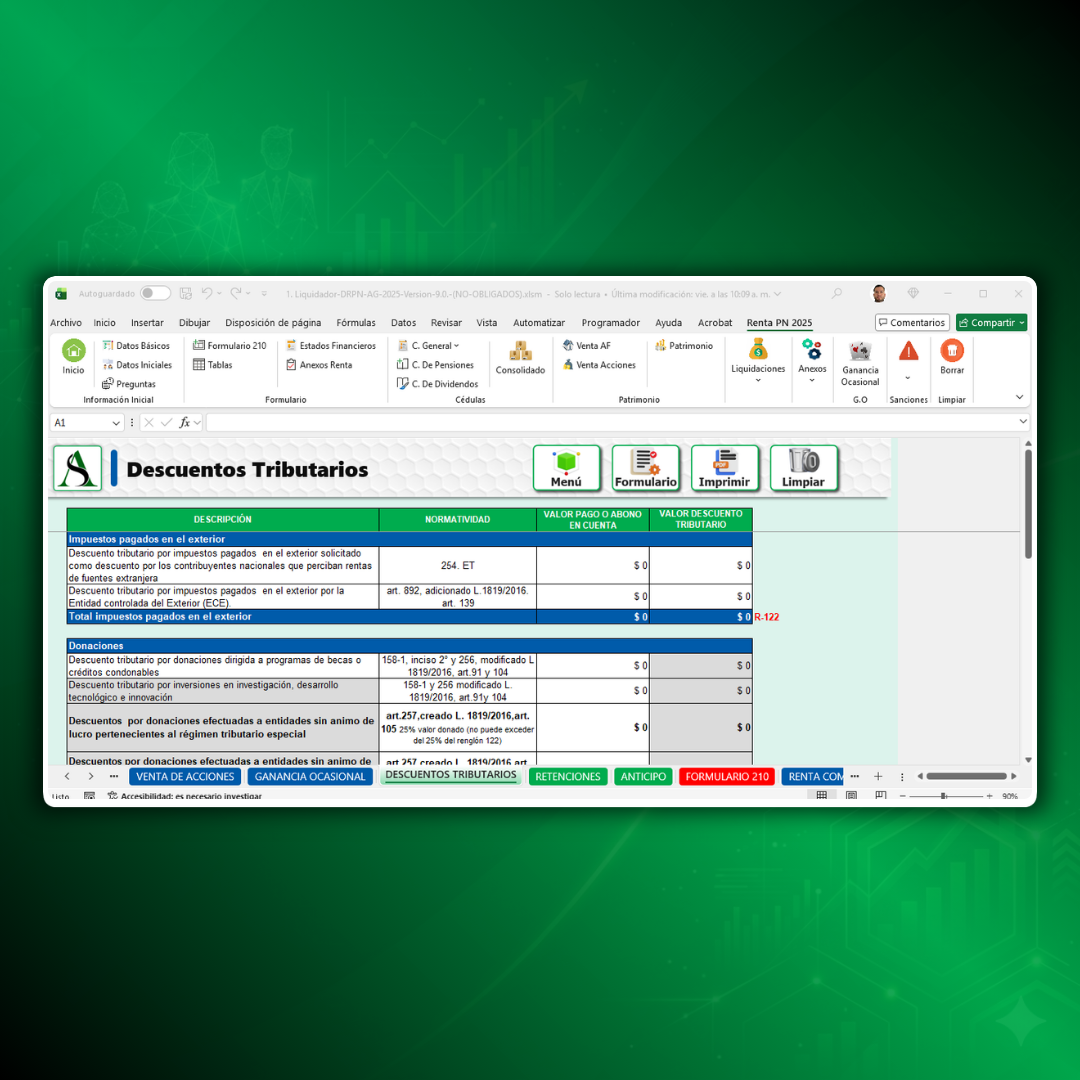Switch to the RETENCIONES sheet tab
Screen dimensions: 1080x1080
[567, 777]
